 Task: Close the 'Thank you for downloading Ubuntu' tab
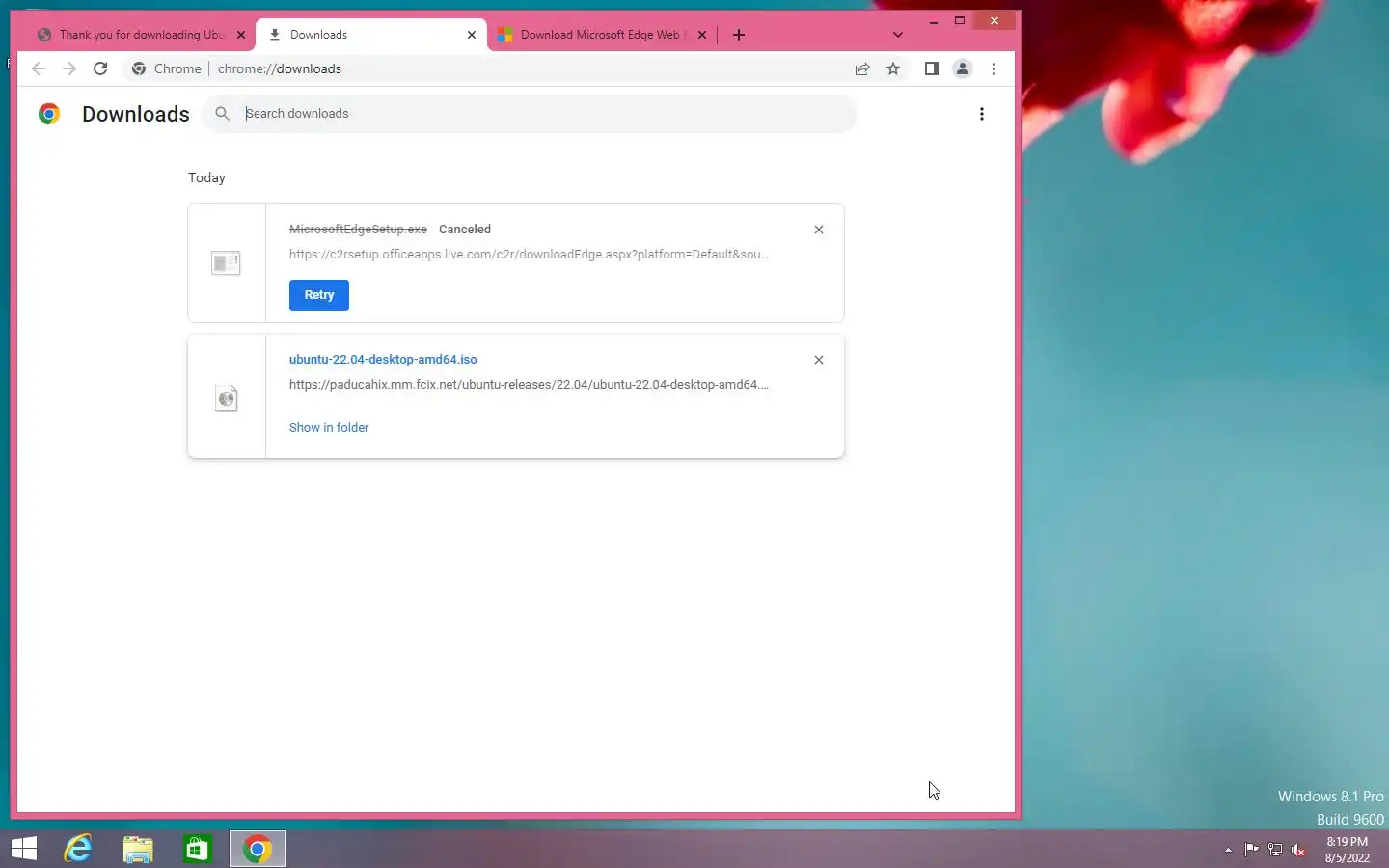tap(241, 35)
